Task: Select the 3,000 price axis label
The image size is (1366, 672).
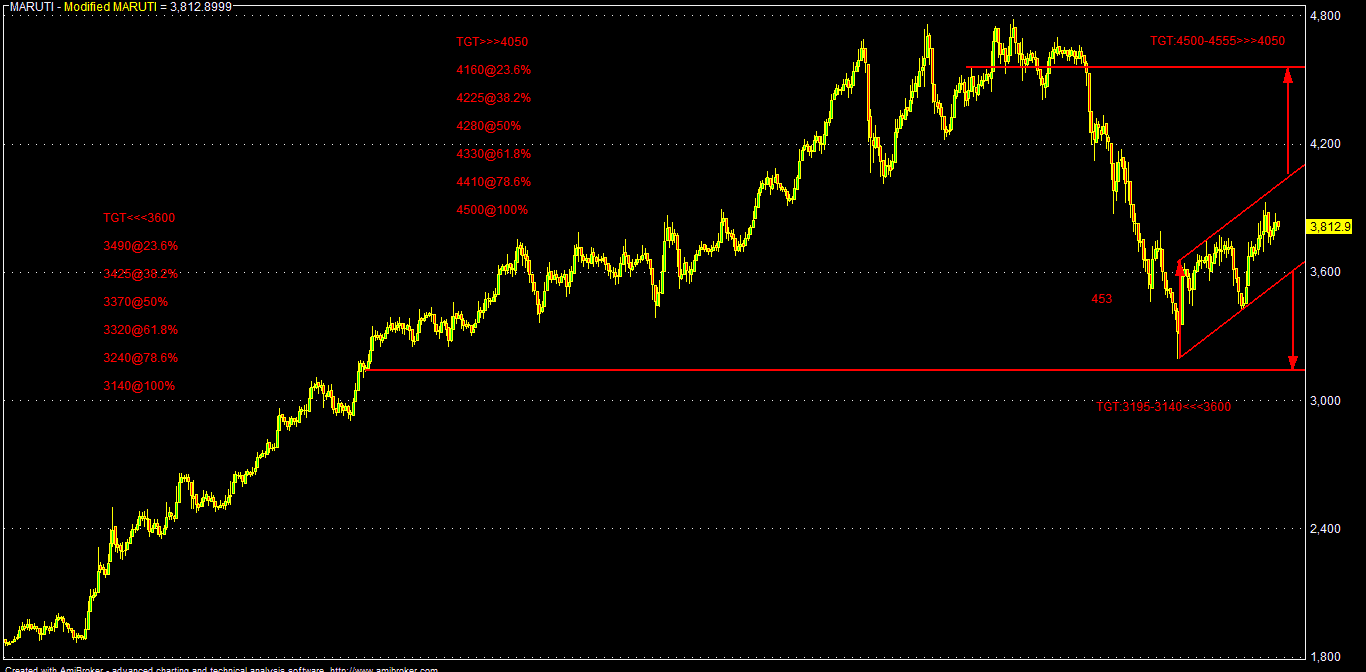Action: point(1325,400)
